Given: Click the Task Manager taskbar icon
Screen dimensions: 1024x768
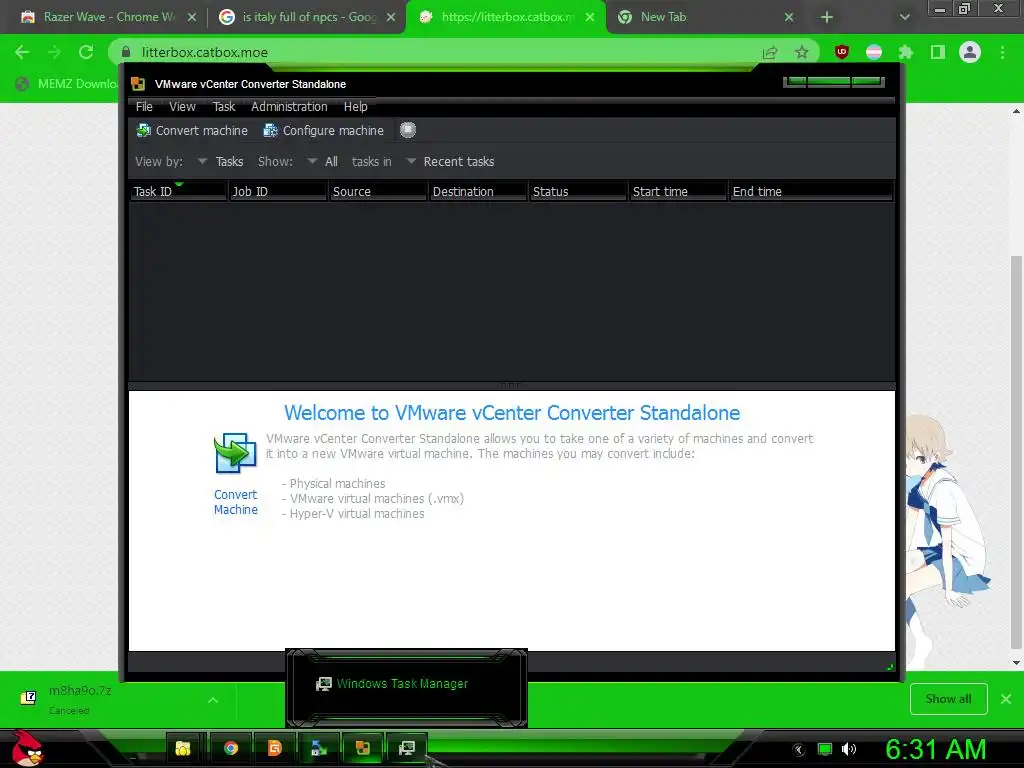Looking at the screenshot, I should pyautogui.click(x=407, y=748).
